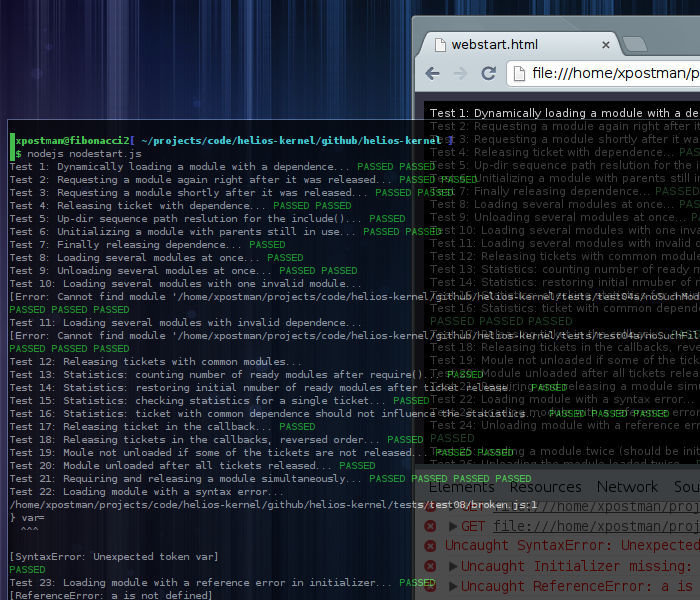Click browser line Test 16: Statistics ticket
The image size is (700, 600).
pos(565,308)
